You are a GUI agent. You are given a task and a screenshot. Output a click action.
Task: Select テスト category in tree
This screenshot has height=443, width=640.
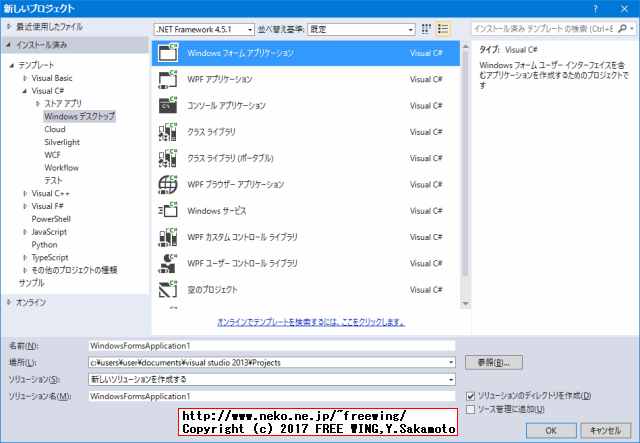pyautogui.click(x=53, y=180)
